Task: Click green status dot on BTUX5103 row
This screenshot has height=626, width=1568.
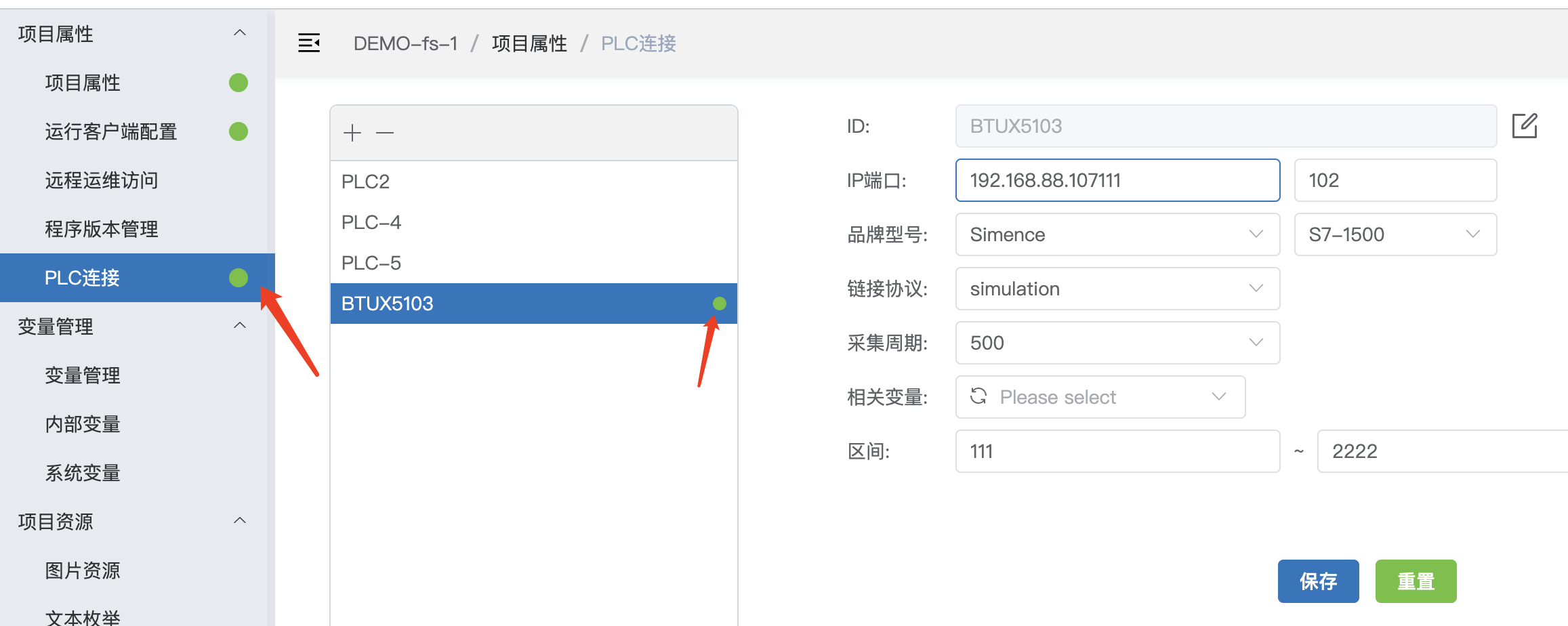Action: point(720,304)
